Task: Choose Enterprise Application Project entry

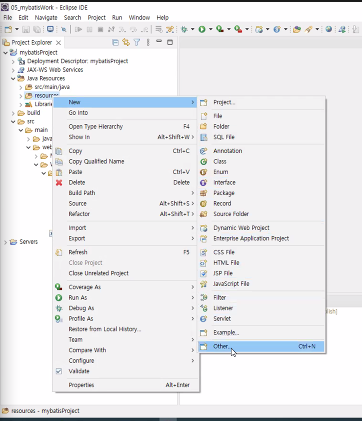Action: tap(262, 239)
